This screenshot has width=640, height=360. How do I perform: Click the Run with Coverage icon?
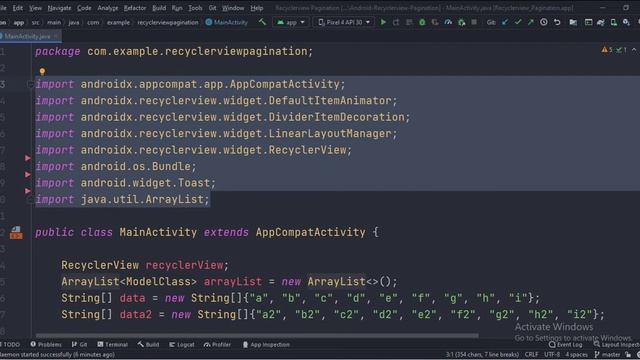tap(435, 22)
